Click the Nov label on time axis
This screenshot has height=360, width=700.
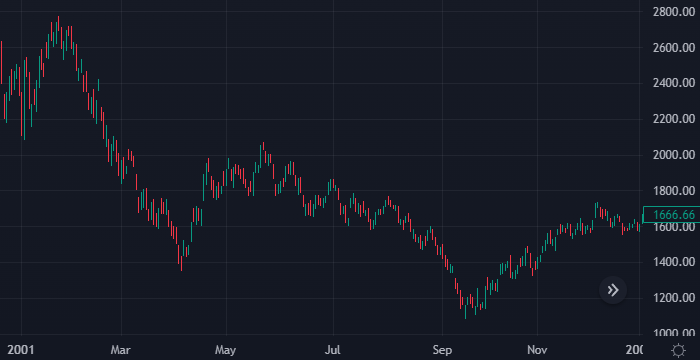click(x=538, y=349)
